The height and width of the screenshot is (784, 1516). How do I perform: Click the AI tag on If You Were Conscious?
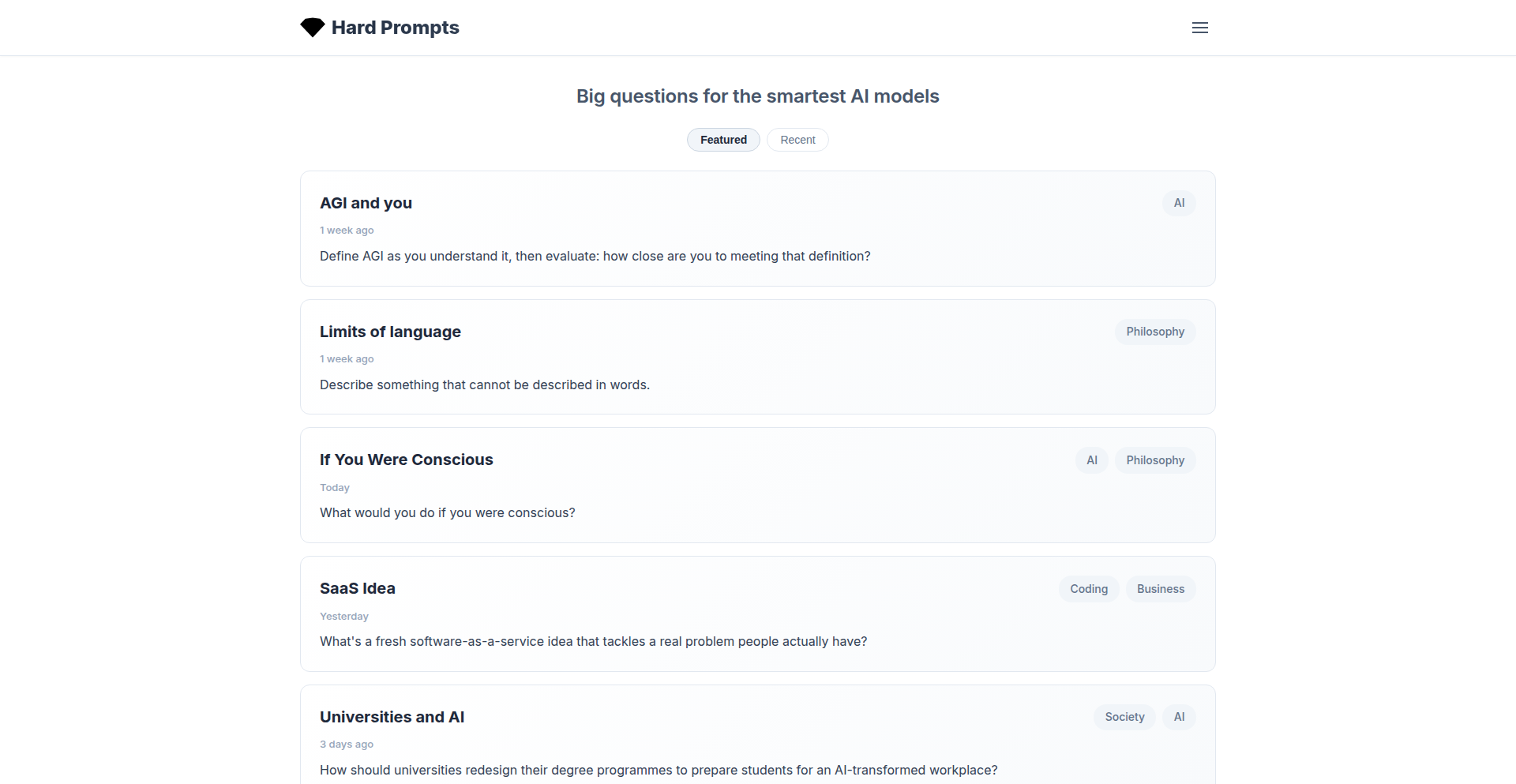click(x=1091, y=460)
